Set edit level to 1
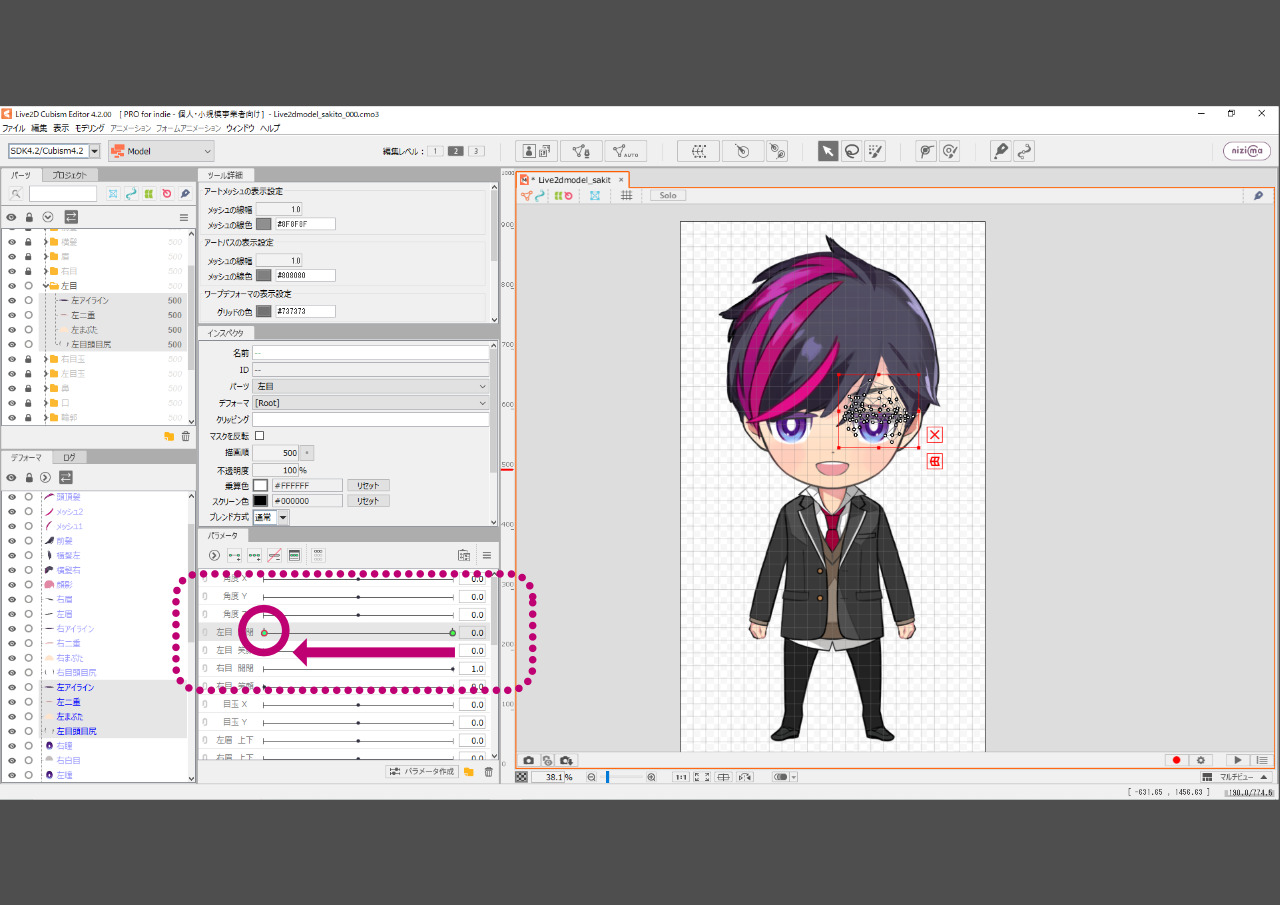Image resolution: width=1280 pixels, height=905 pixels. 435,151
